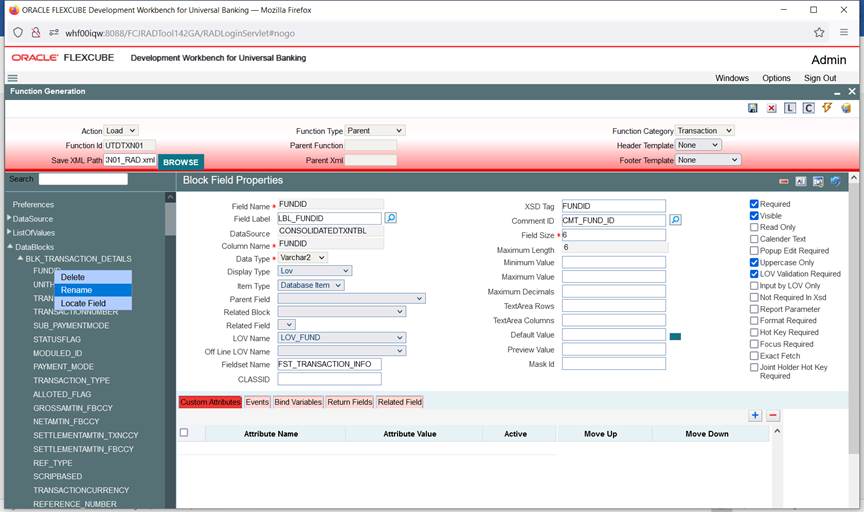Click the C icon button in the toolbar

click(808, 108)
